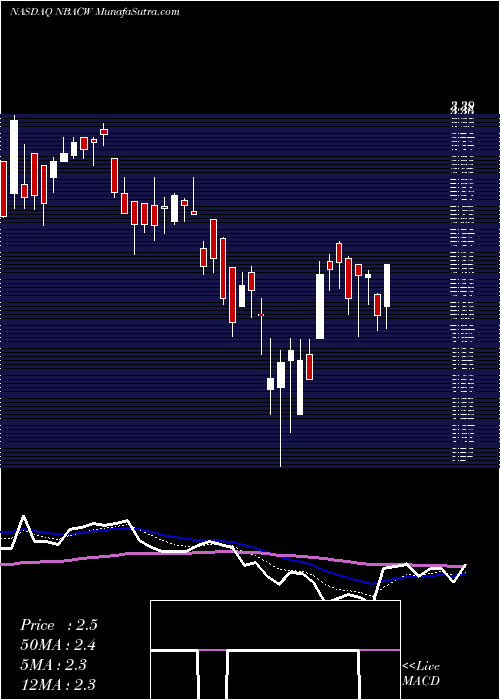
Task: Click the '12MA : 2.3' value text
Action: tap(58, 684)
